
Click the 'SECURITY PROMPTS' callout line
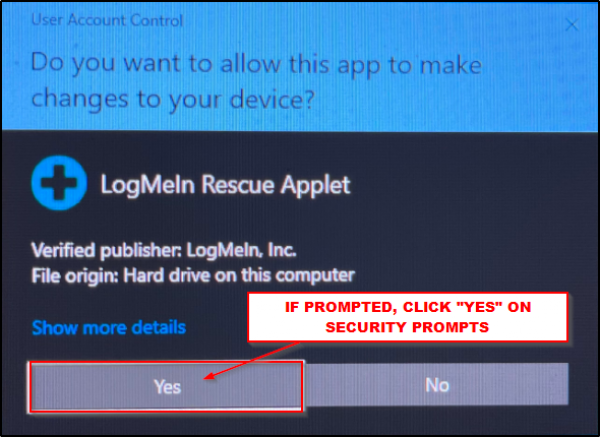(x=407, y=327)
